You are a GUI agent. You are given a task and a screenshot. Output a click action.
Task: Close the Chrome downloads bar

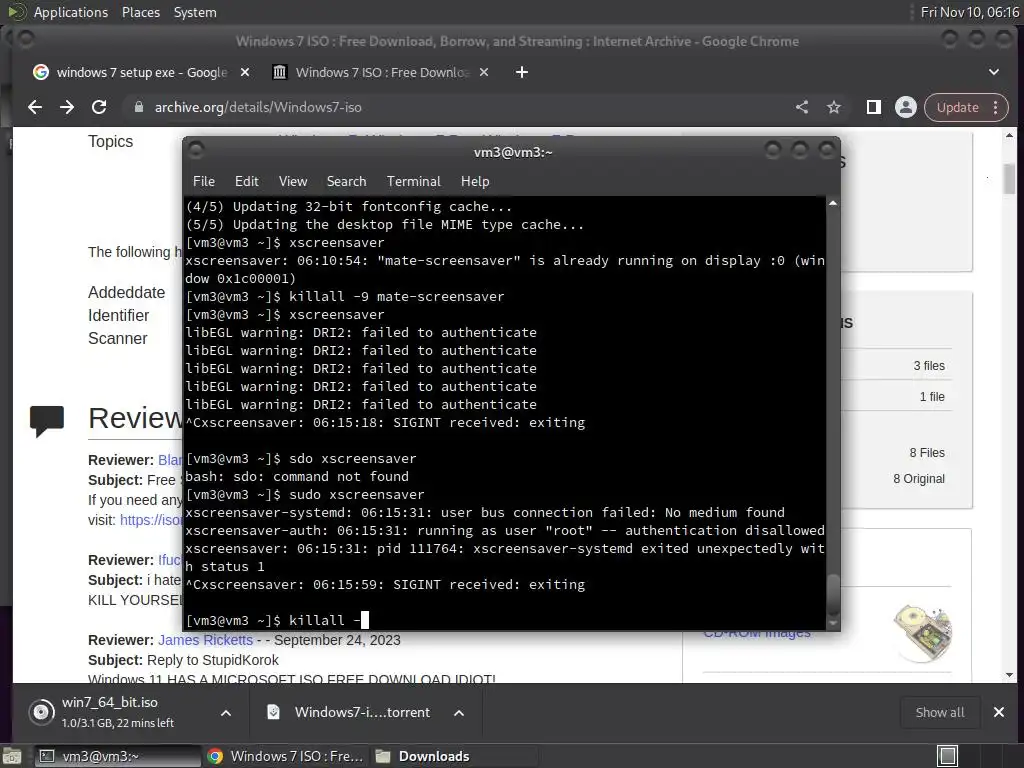pos(999,712)
